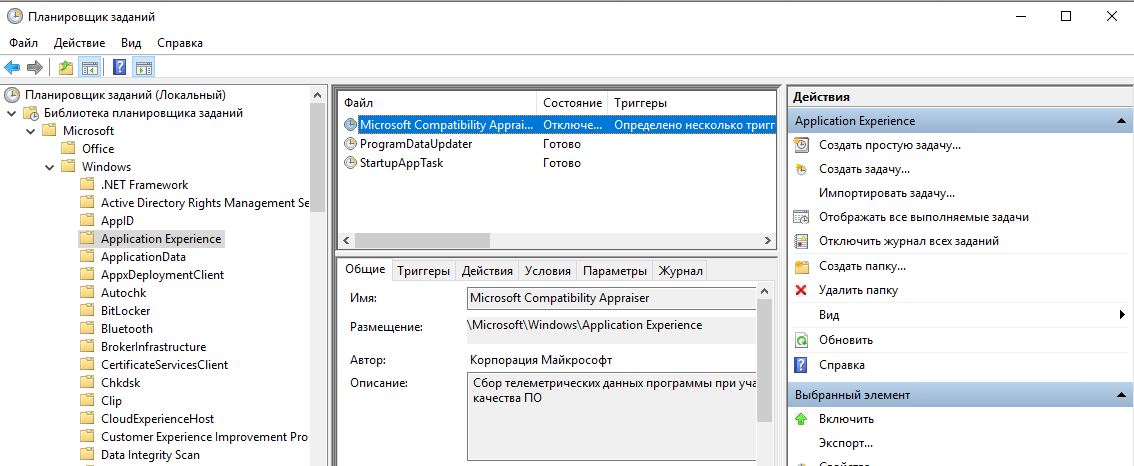Collapse the Microsoft tree node
This screenshot has width=1134, height=466.
click(x=30, y=131)
